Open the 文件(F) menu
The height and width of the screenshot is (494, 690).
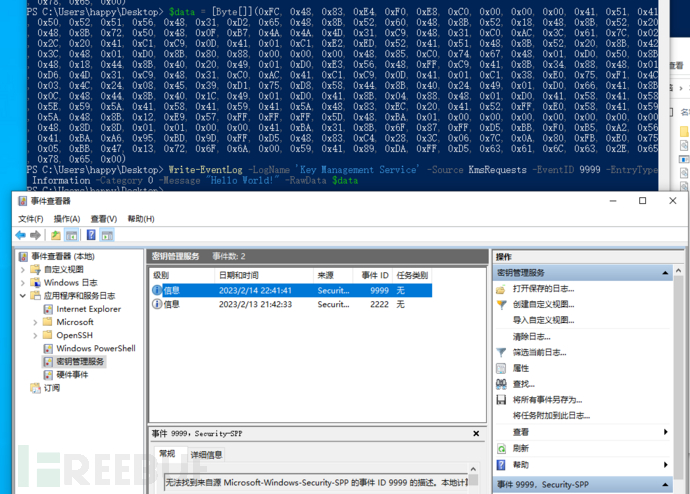click(x=31, y=219)
